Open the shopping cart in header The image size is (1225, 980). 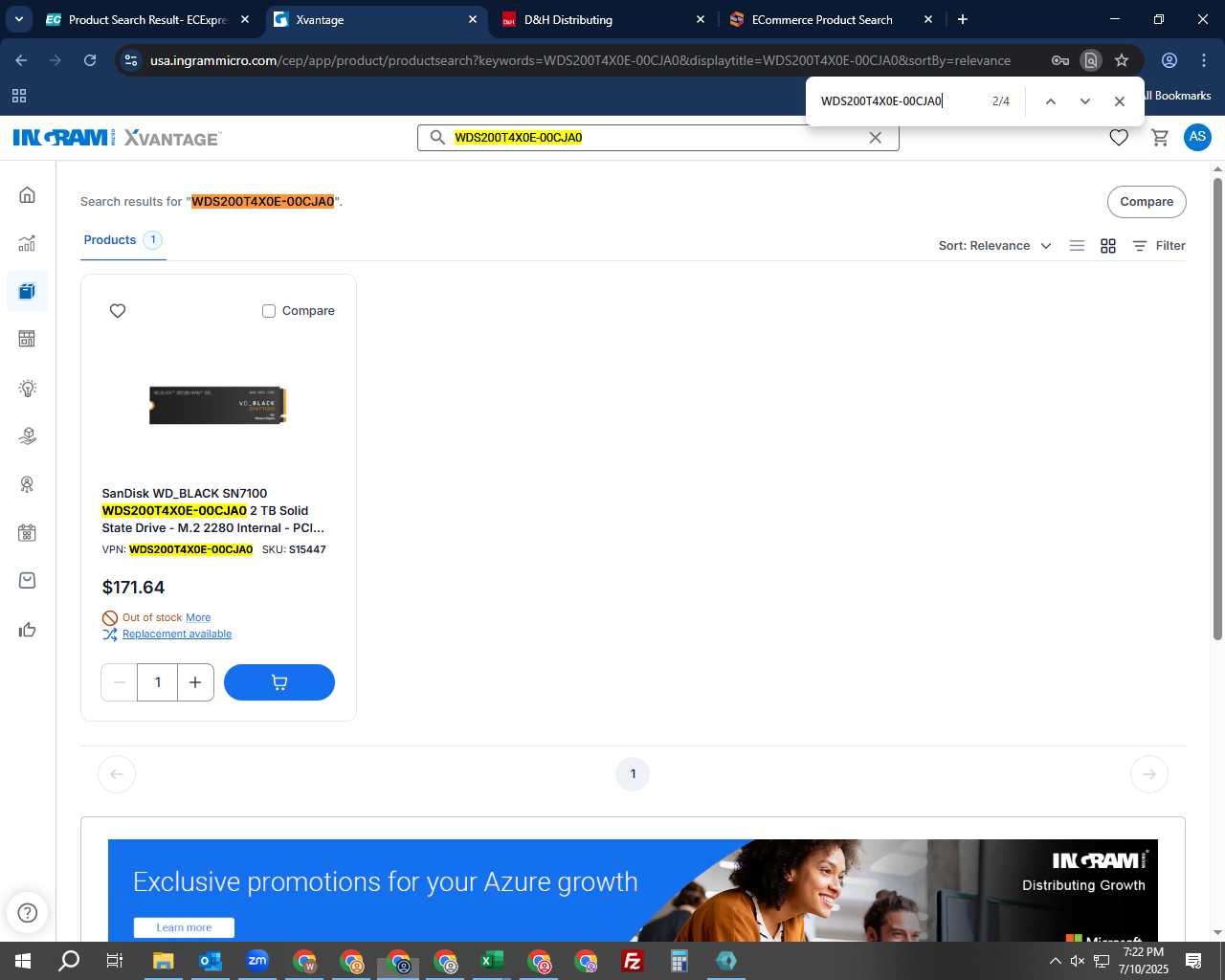[1160, 138]
